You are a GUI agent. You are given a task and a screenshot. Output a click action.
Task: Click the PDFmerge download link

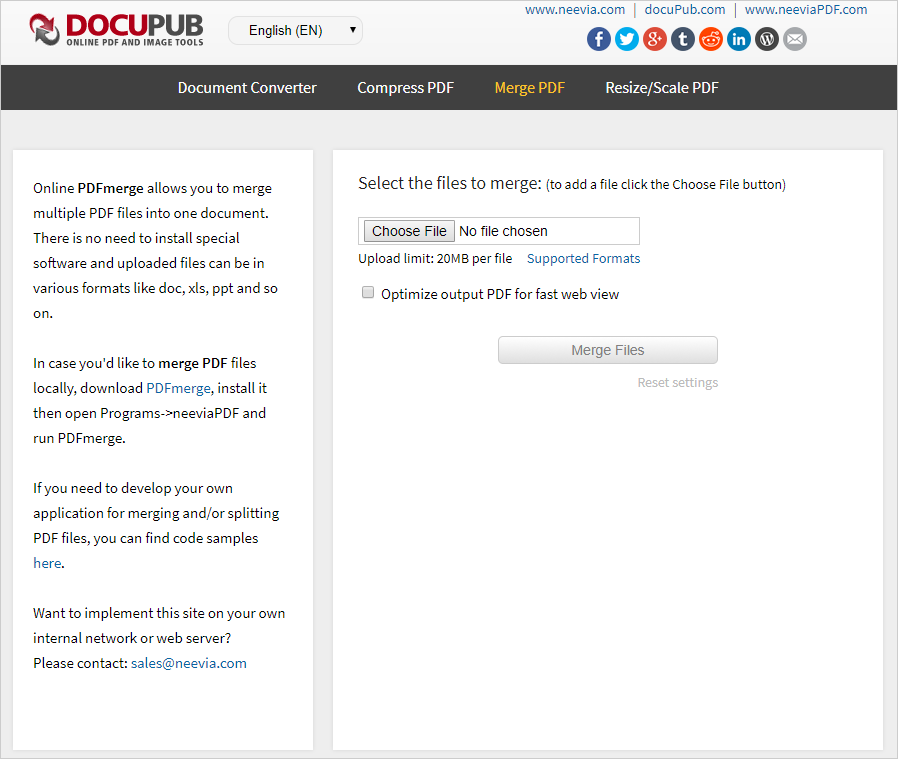[179, 388]
